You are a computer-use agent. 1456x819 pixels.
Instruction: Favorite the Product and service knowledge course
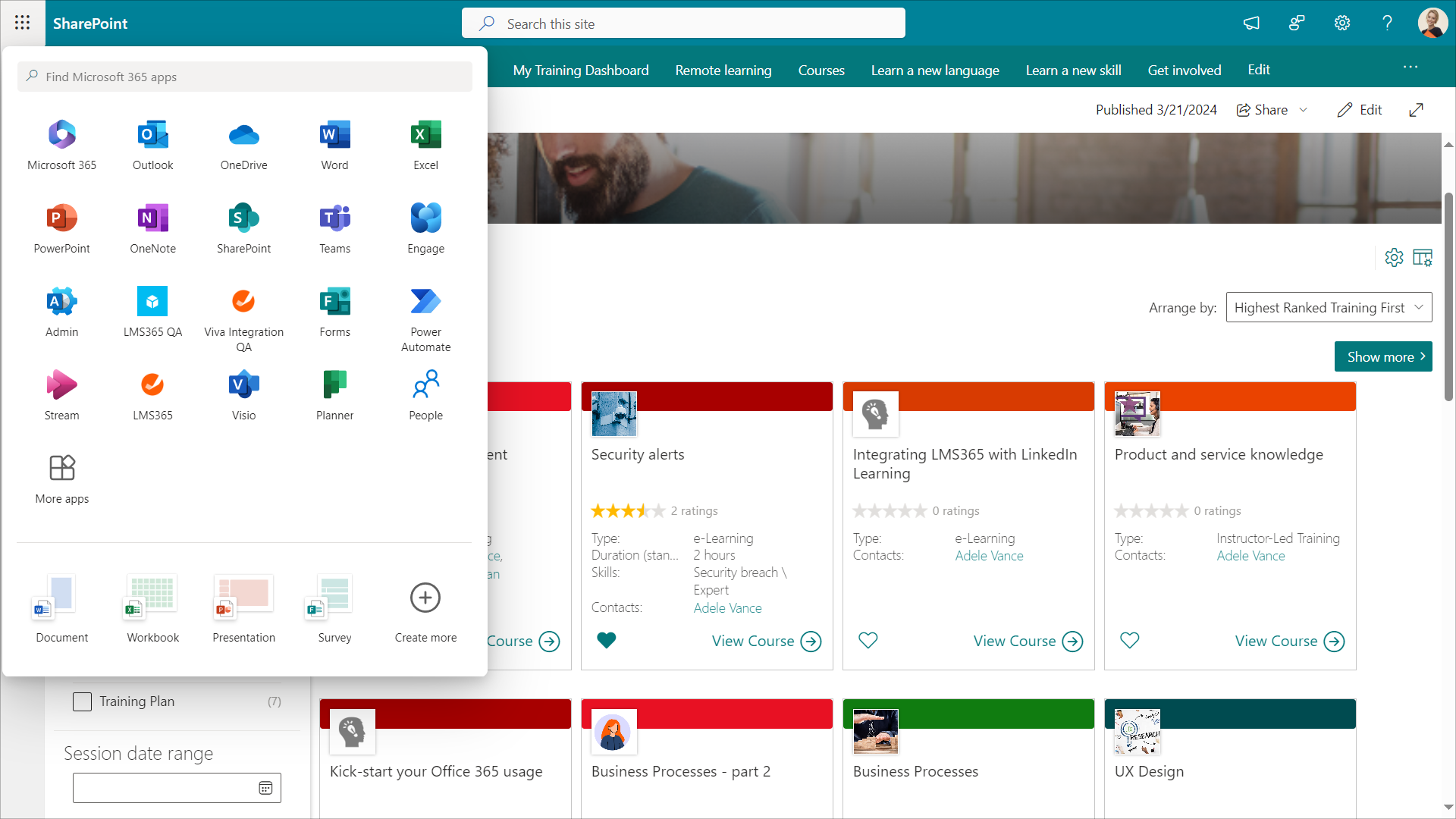coord(1129,641)
